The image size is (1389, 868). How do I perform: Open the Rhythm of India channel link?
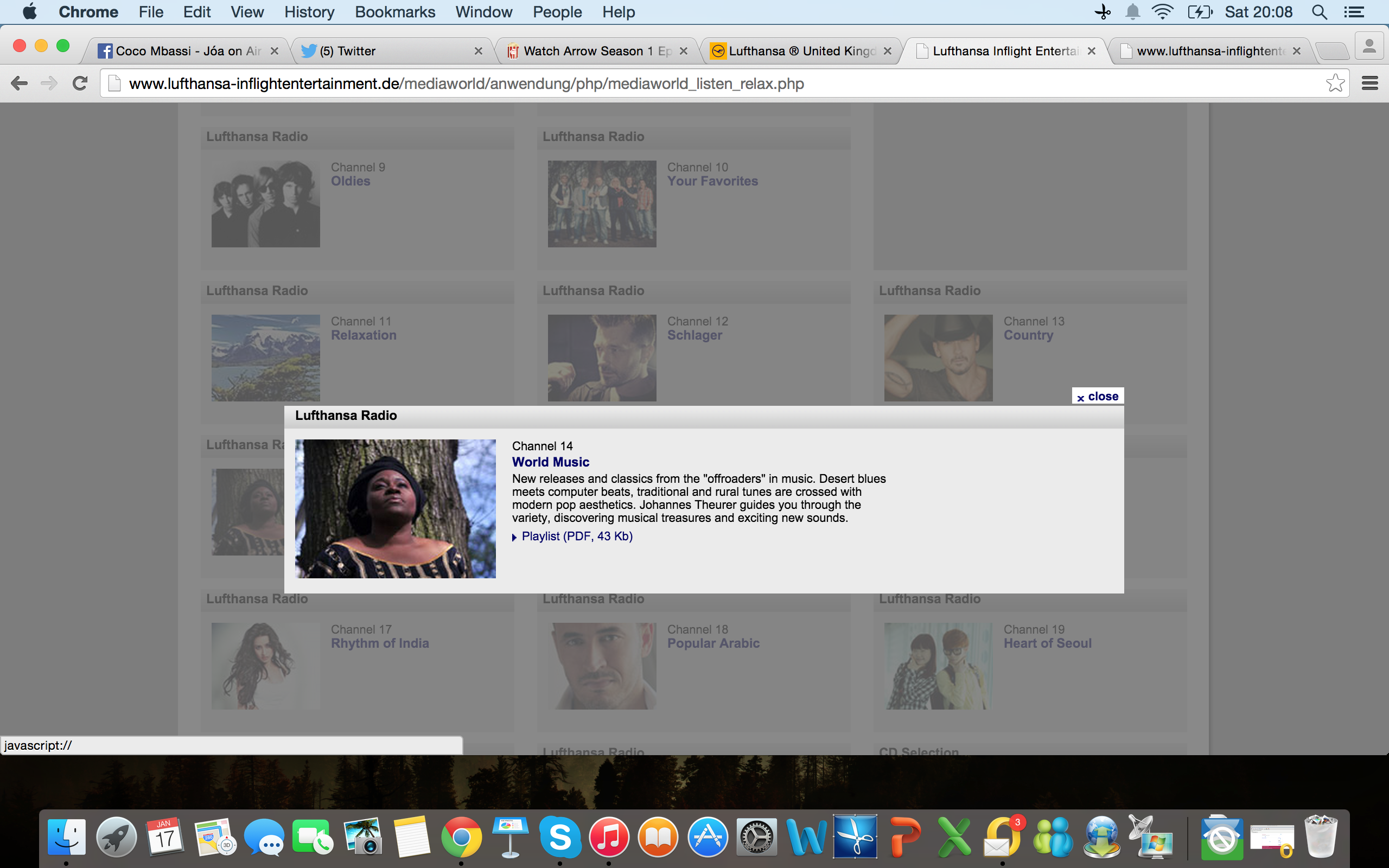click(379, 643)
